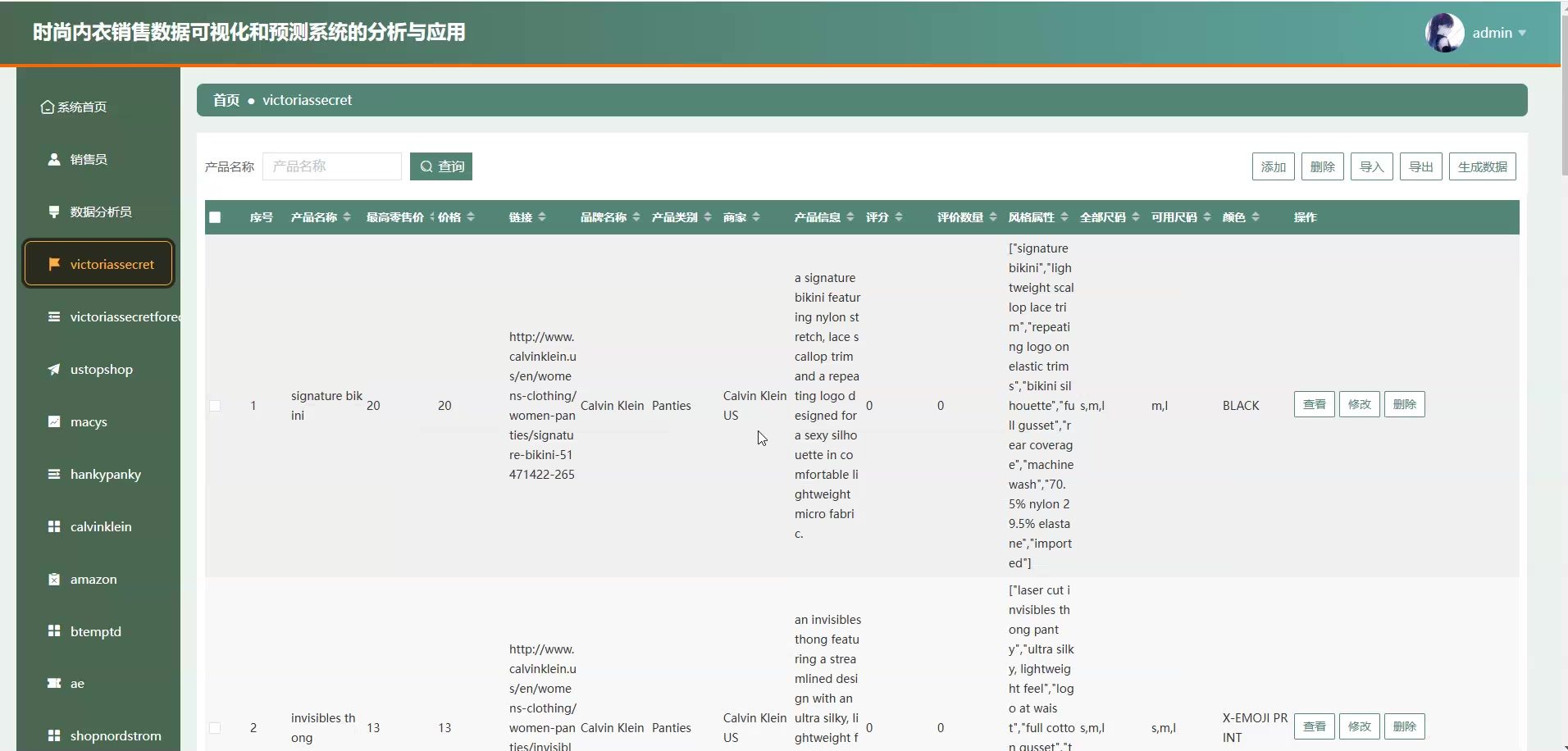Click the list icon beside victoriassecretforecast
This screenshot has width=1568, height=751.
[54, 316]
